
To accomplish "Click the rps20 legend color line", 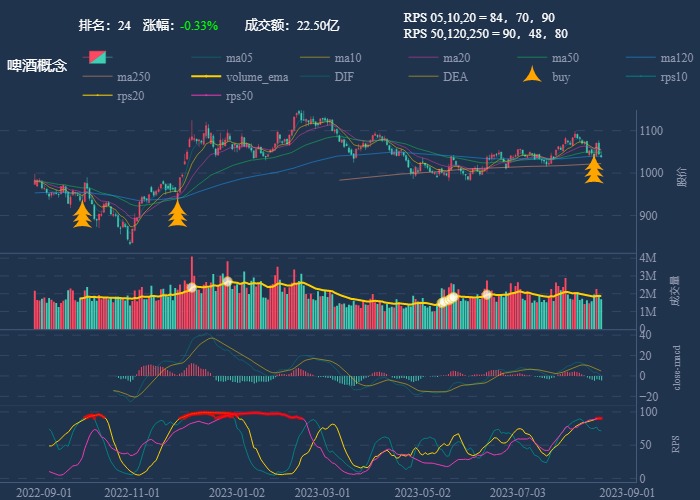I will [x=97, y=96].
